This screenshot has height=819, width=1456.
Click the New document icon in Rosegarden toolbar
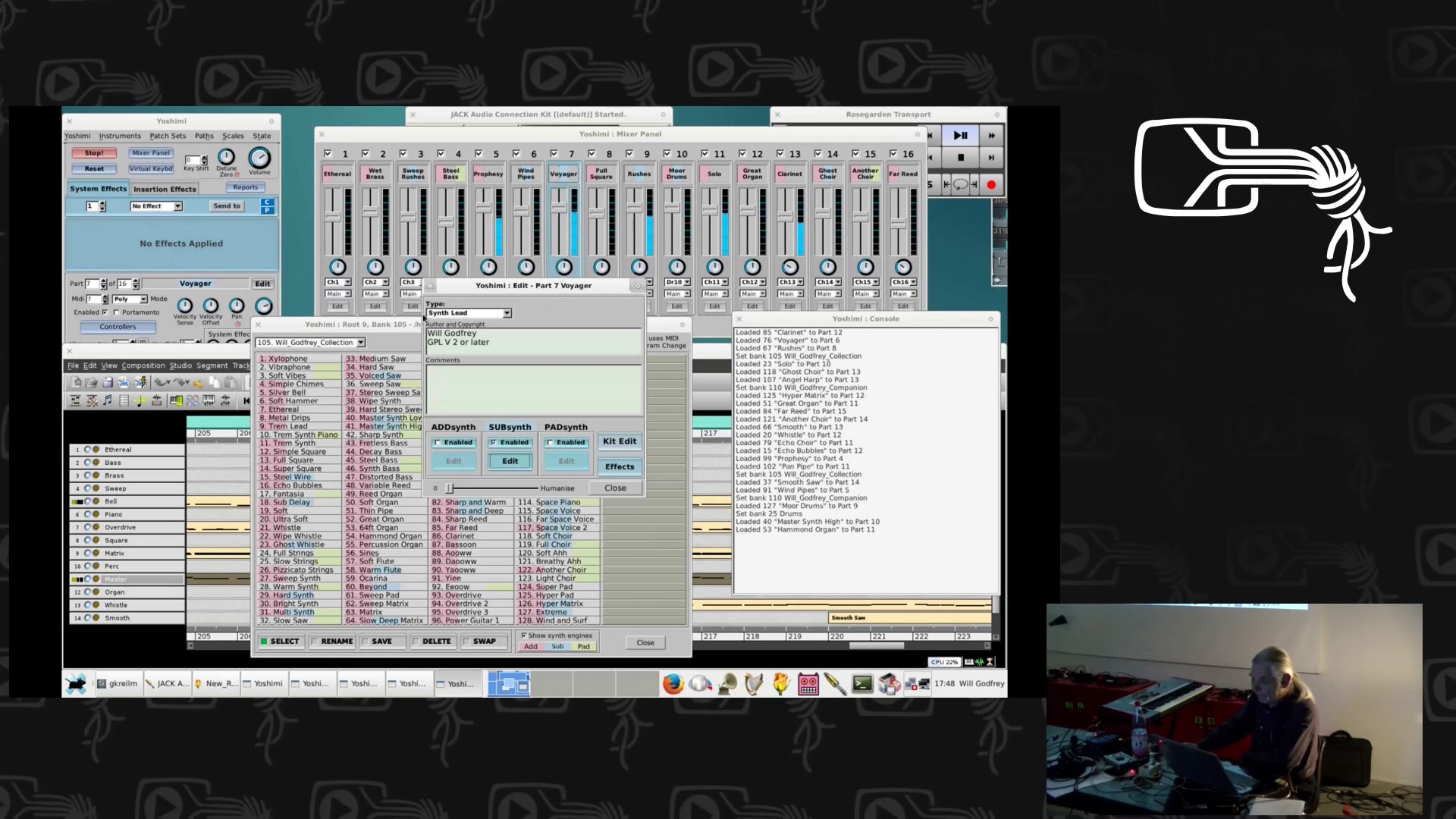pos(76,382)
